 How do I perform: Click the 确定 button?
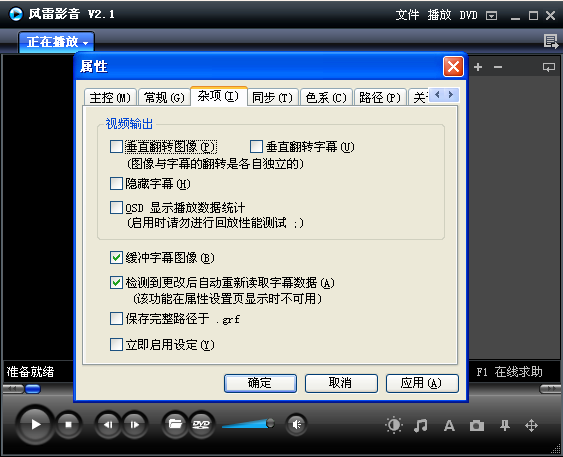[x=260, y=383]
